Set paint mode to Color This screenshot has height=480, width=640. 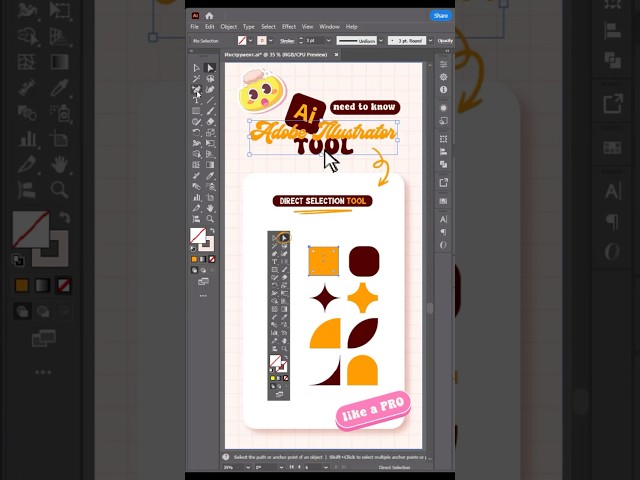[194, 259]
